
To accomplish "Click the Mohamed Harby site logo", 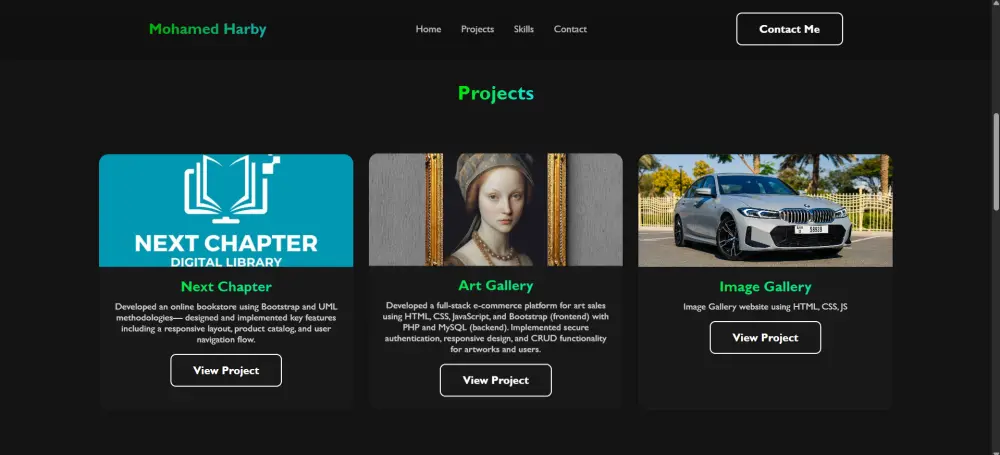I will pyautogui.click(x=207, y=29).
